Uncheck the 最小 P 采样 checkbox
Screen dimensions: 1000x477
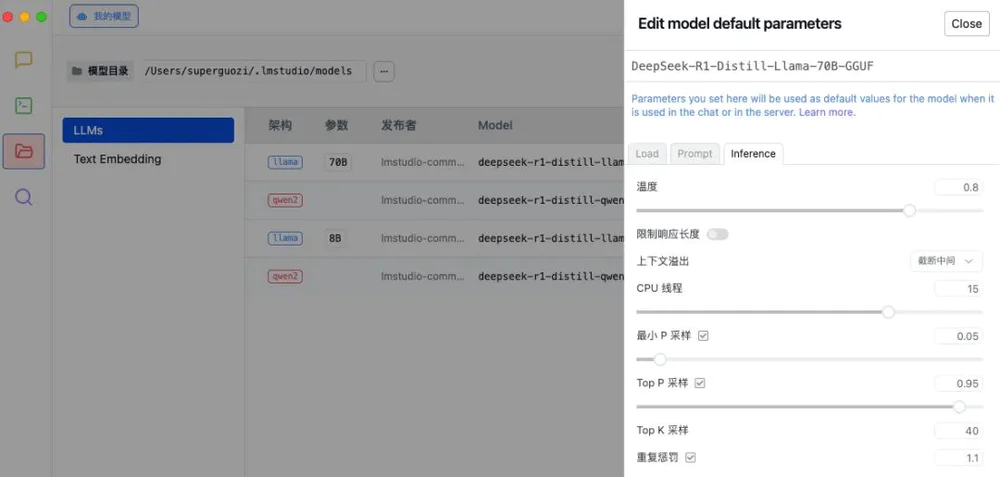coord(703,336)
